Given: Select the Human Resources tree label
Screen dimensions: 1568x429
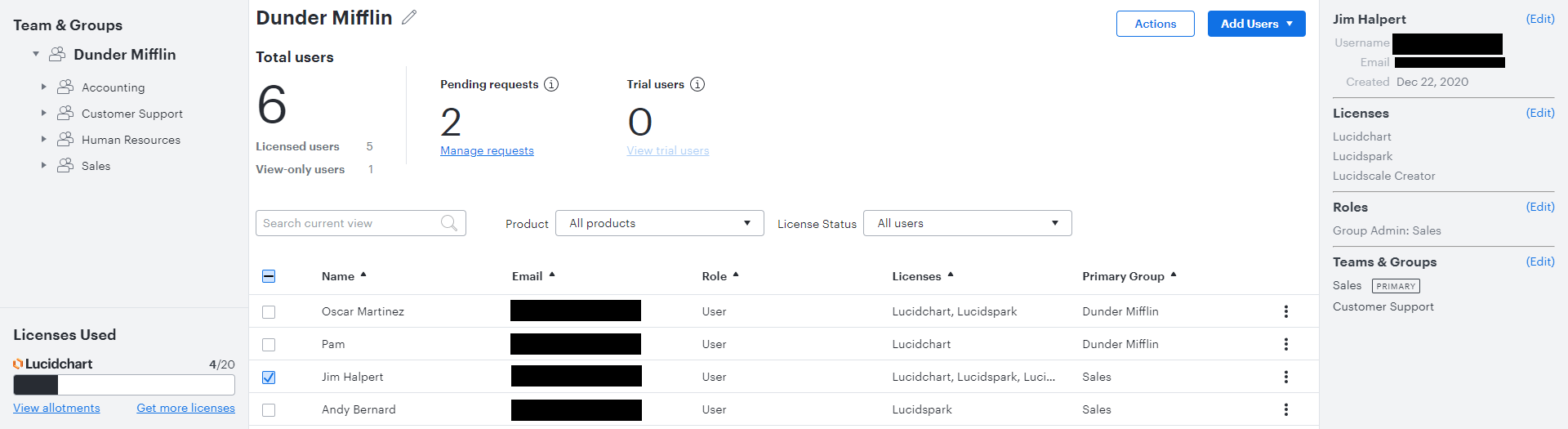Looking at the screenshot, I should tap(131, 140).
